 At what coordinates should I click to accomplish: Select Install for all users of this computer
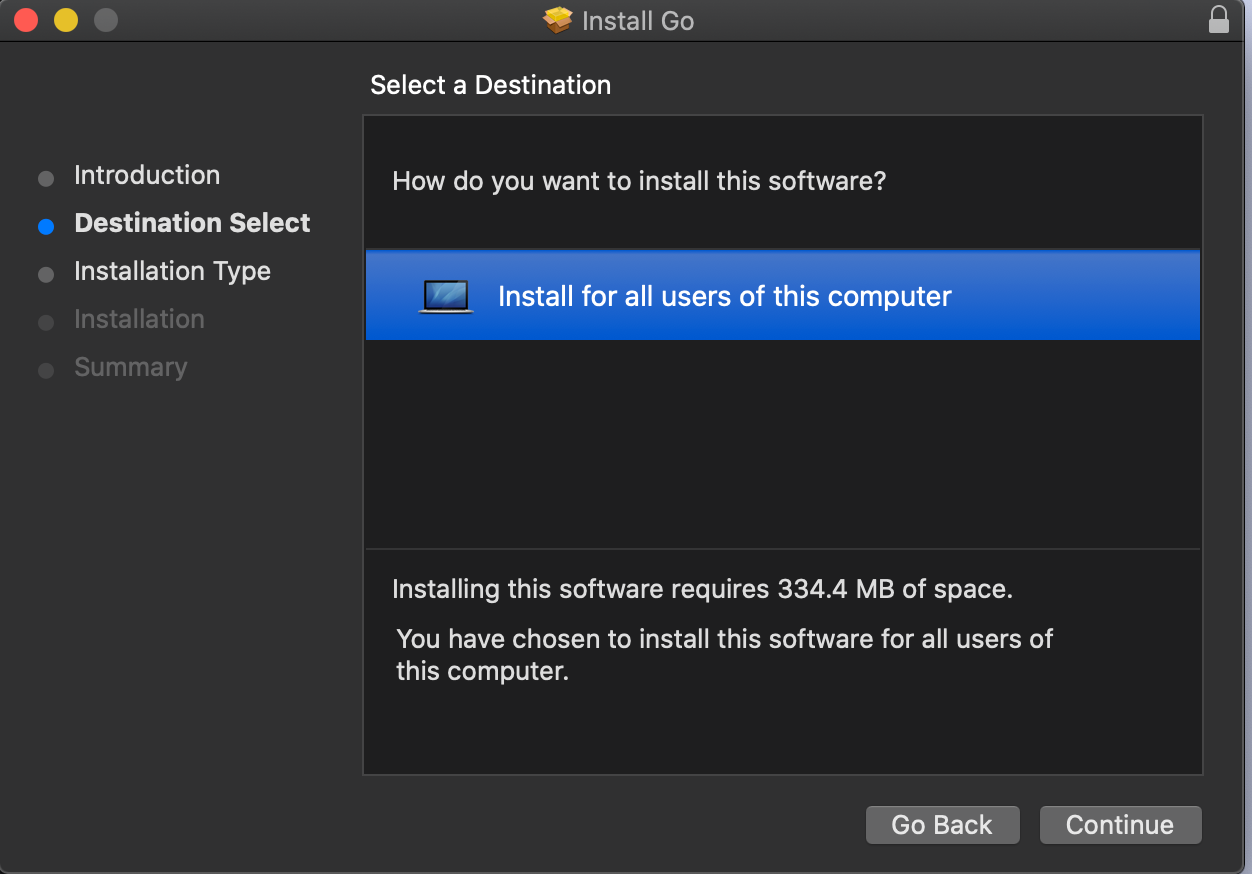click(x=783, y=296)
